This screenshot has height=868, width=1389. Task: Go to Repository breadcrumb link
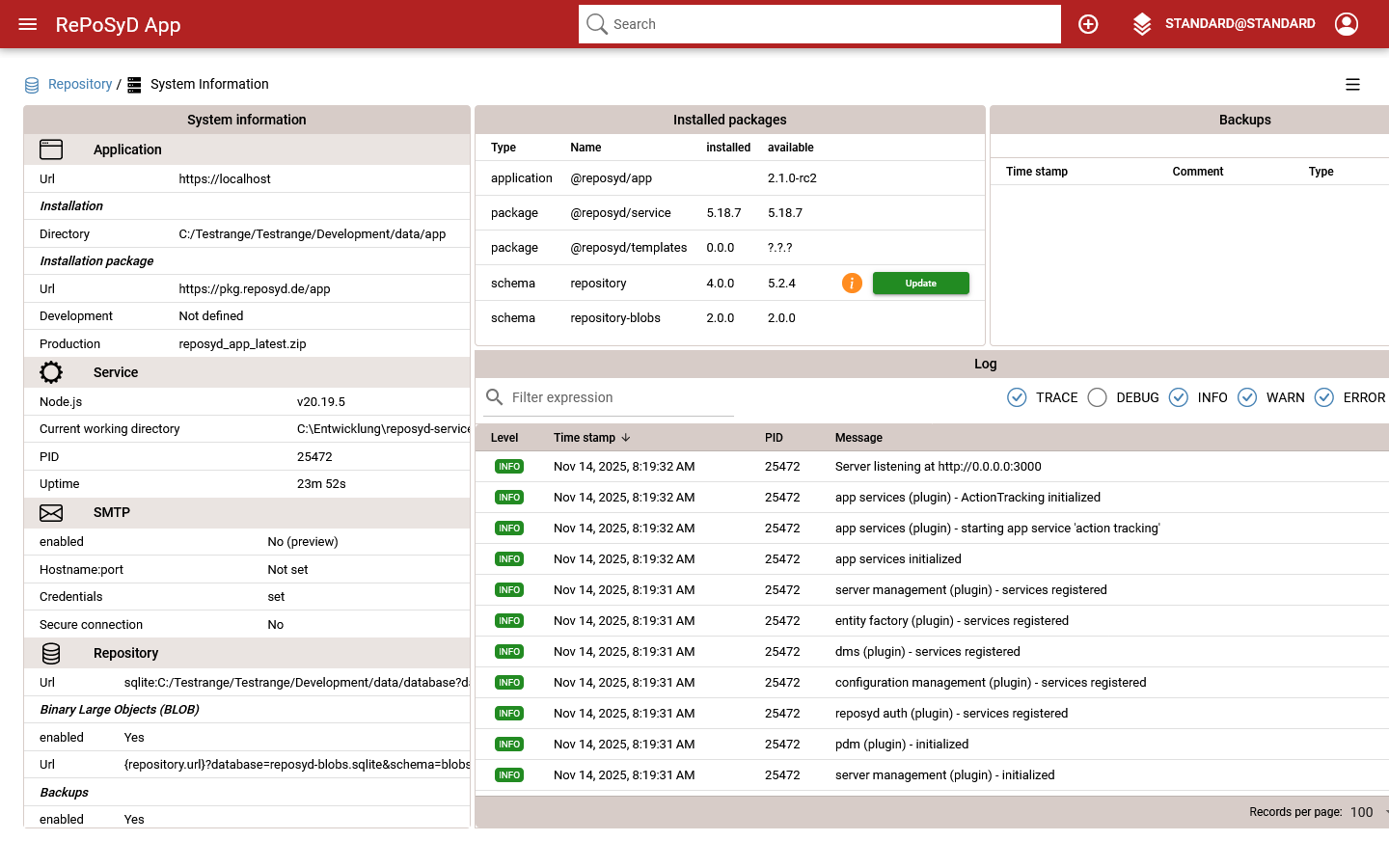tap(80, 85)
